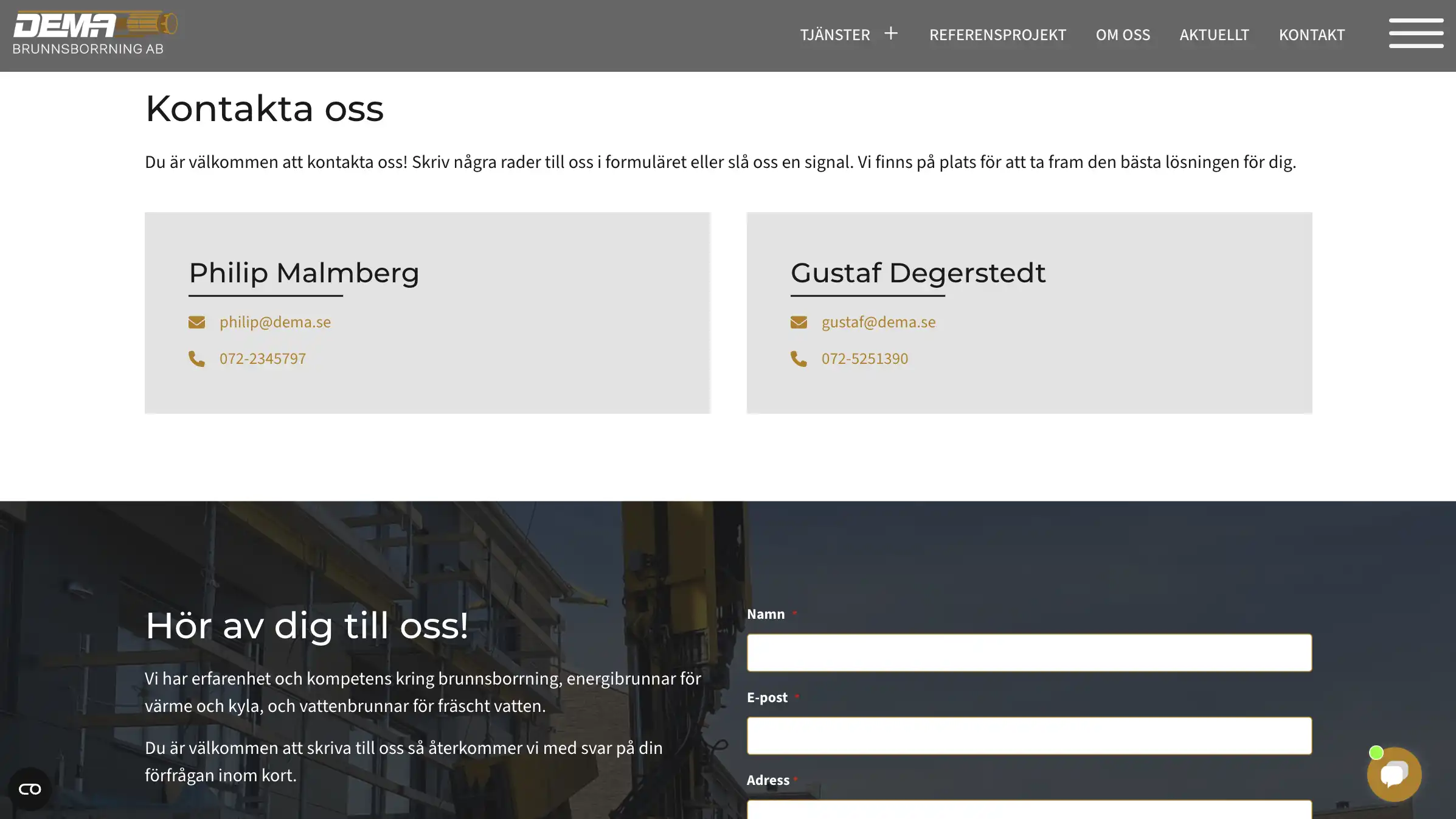This screenshot has height=819, width=1456.
Task: Navigate to Aktuellt section
Action: (x=1214, y=35)
